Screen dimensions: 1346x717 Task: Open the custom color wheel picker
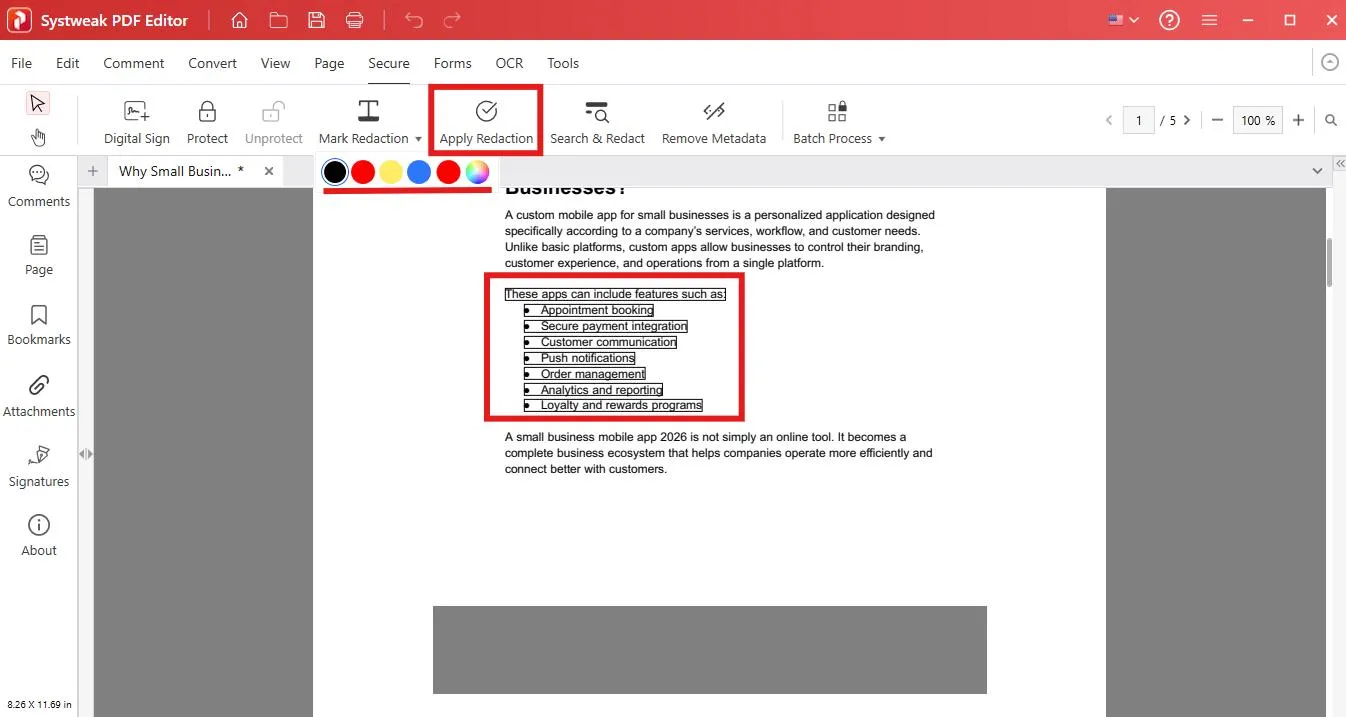click(477, 172)
